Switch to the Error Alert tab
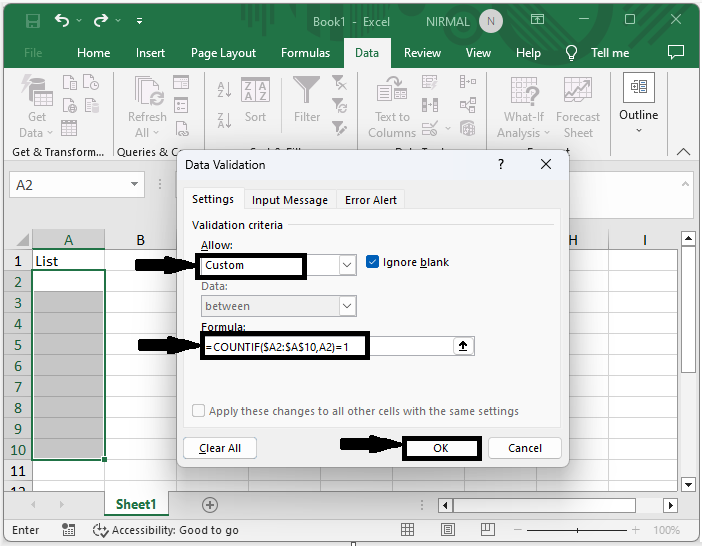This screenshot has width=702, height=546. click(x=370, y=200)
